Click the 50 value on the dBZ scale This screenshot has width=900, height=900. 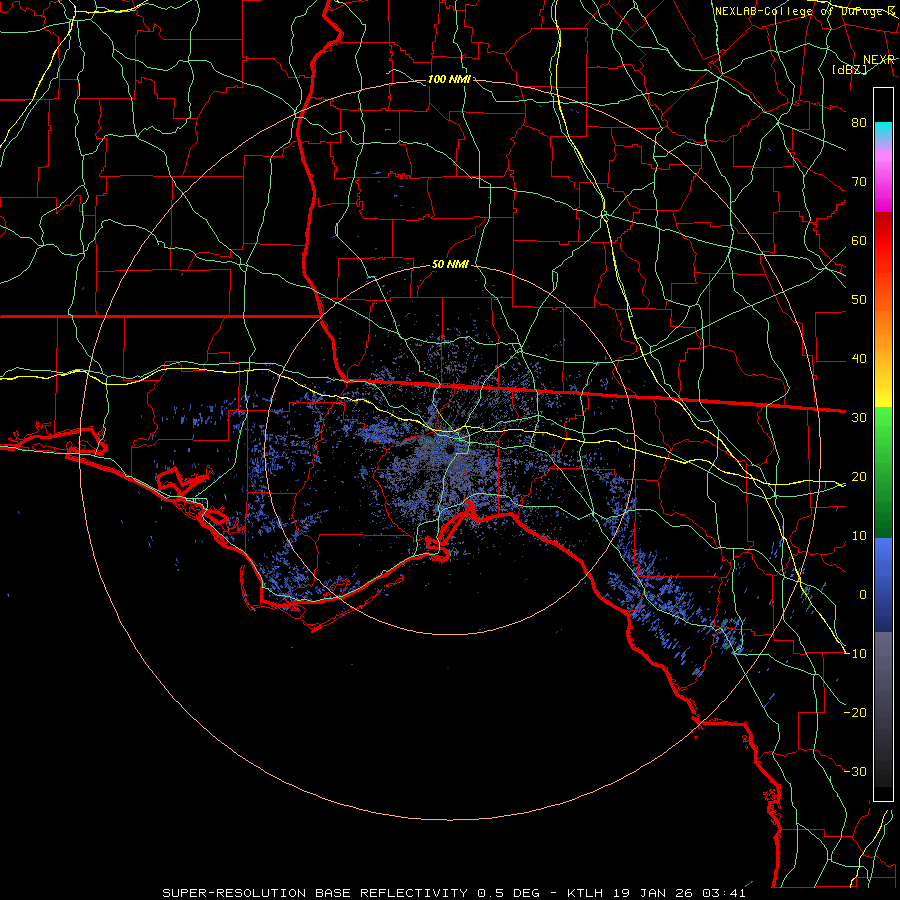859,300
